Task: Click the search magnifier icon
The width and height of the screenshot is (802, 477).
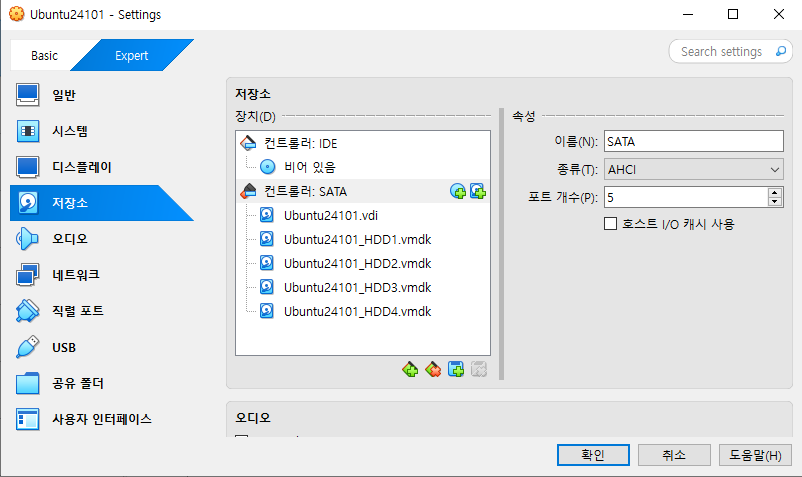Action: 781,51
